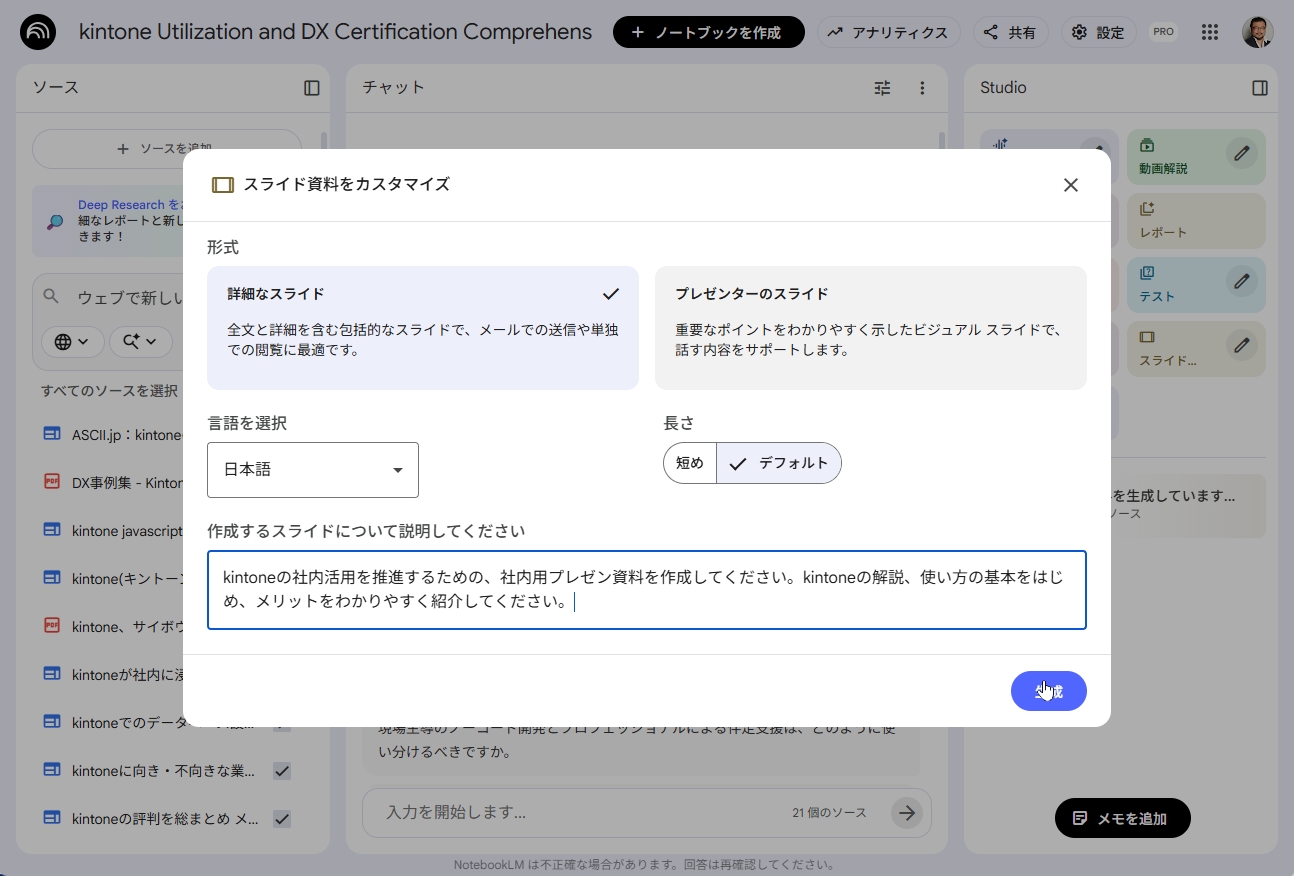
Task: Click the source icon beside kintone javascript
Action: pyautogui.click(x=52, y=529)
